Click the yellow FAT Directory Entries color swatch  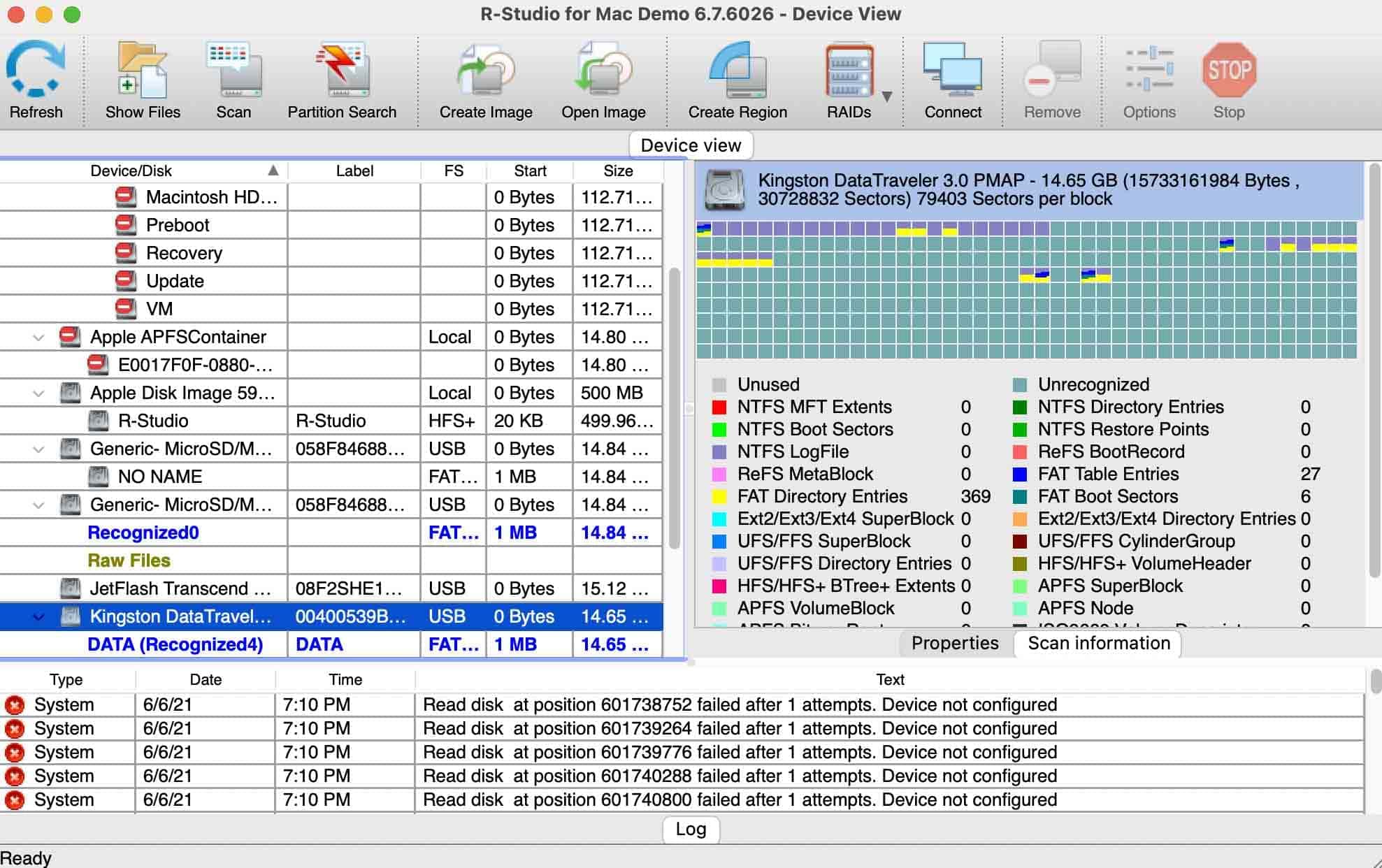coord(719,496)
